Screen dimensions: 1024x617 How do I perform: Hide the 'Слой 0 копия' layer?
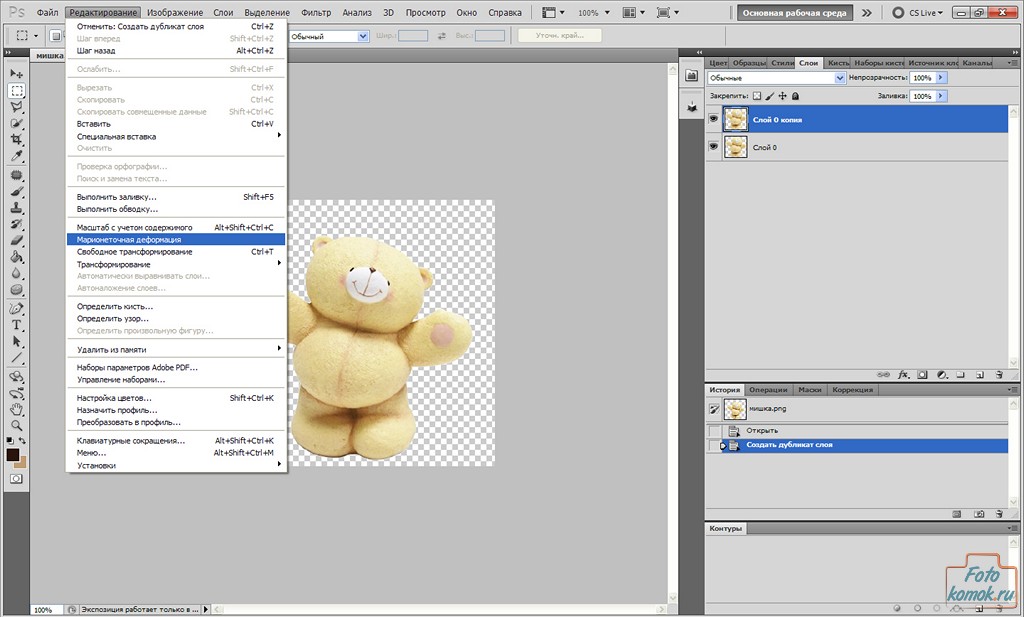(713, 119)
